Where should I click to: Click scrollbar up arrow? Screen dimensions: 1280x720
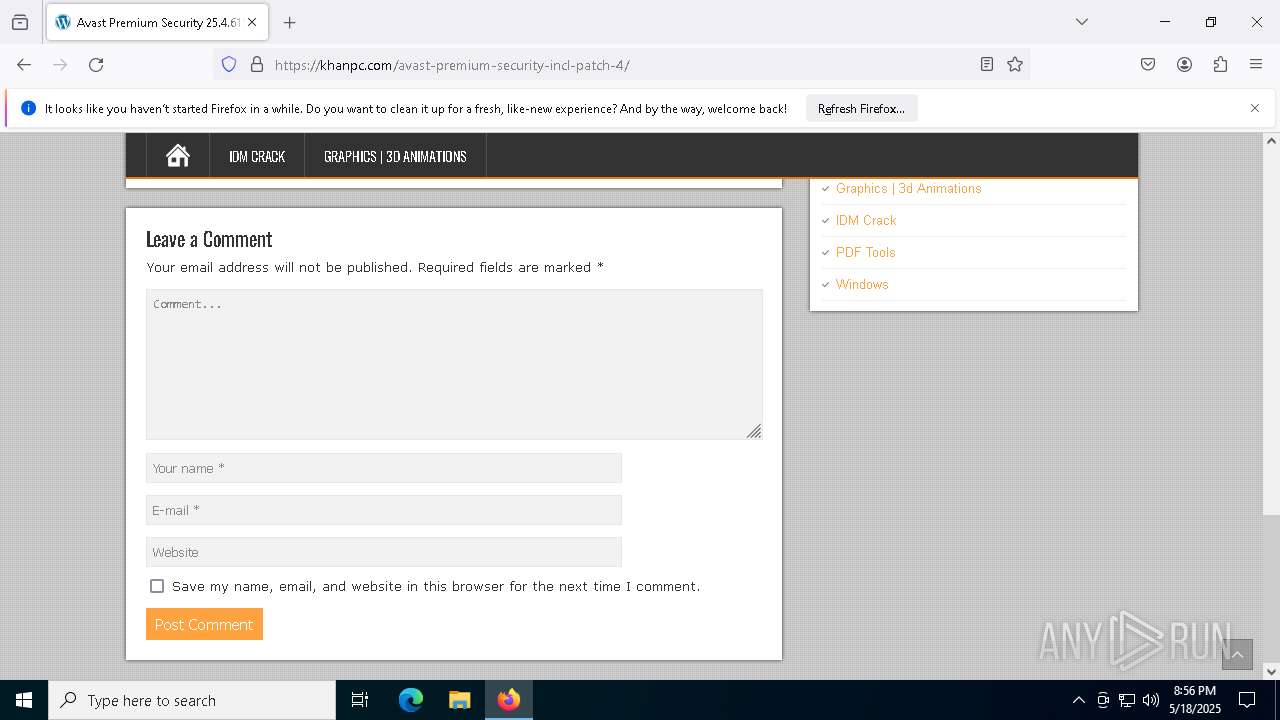1271,141
